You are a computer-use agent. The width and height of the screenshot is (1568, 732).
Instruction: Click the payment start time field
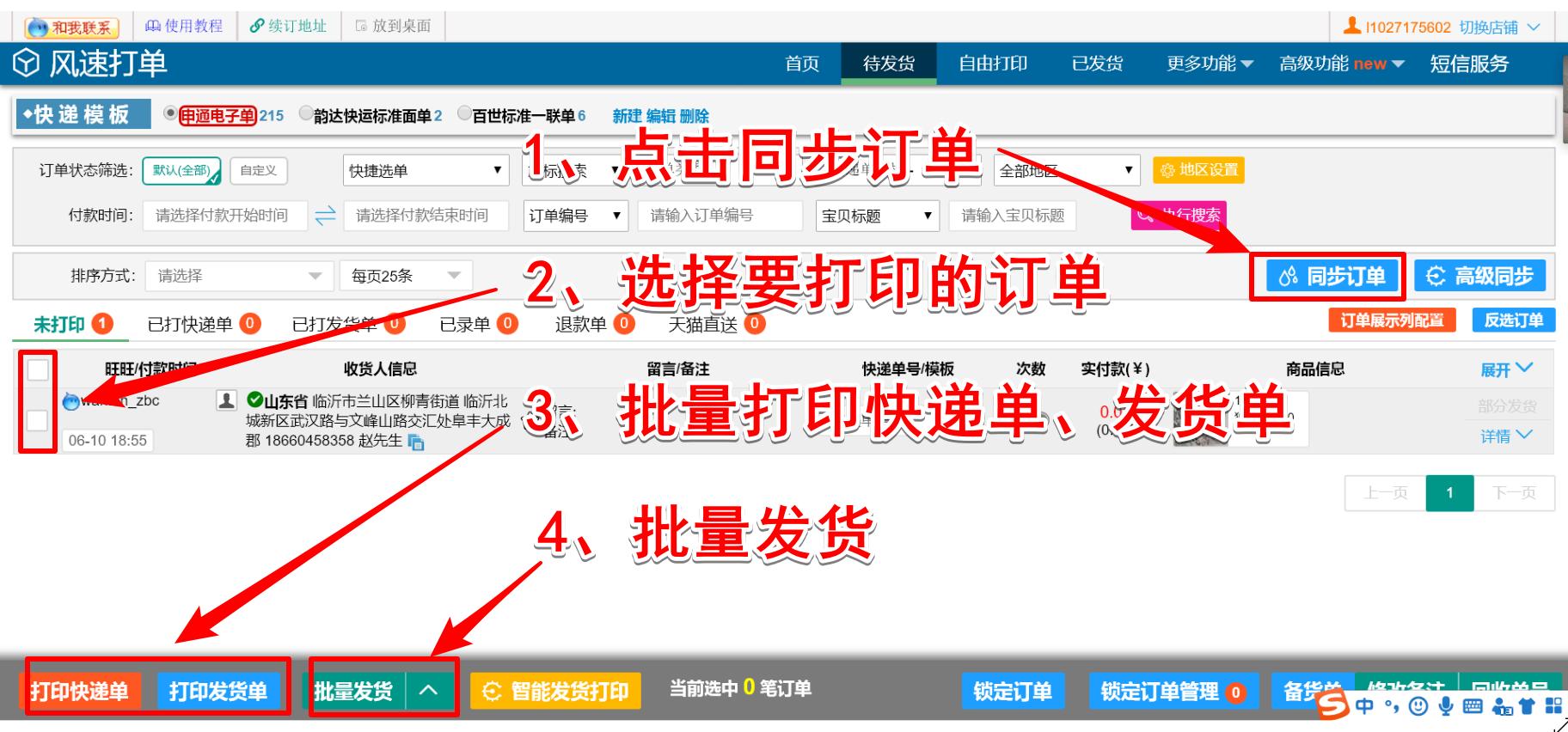tap(225, 215)
